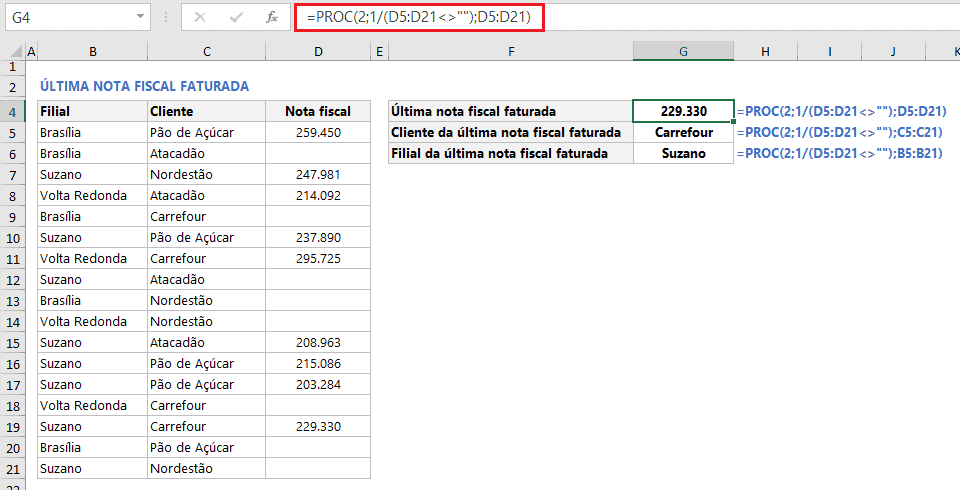Click the Filial table header cell

(92, 111)
